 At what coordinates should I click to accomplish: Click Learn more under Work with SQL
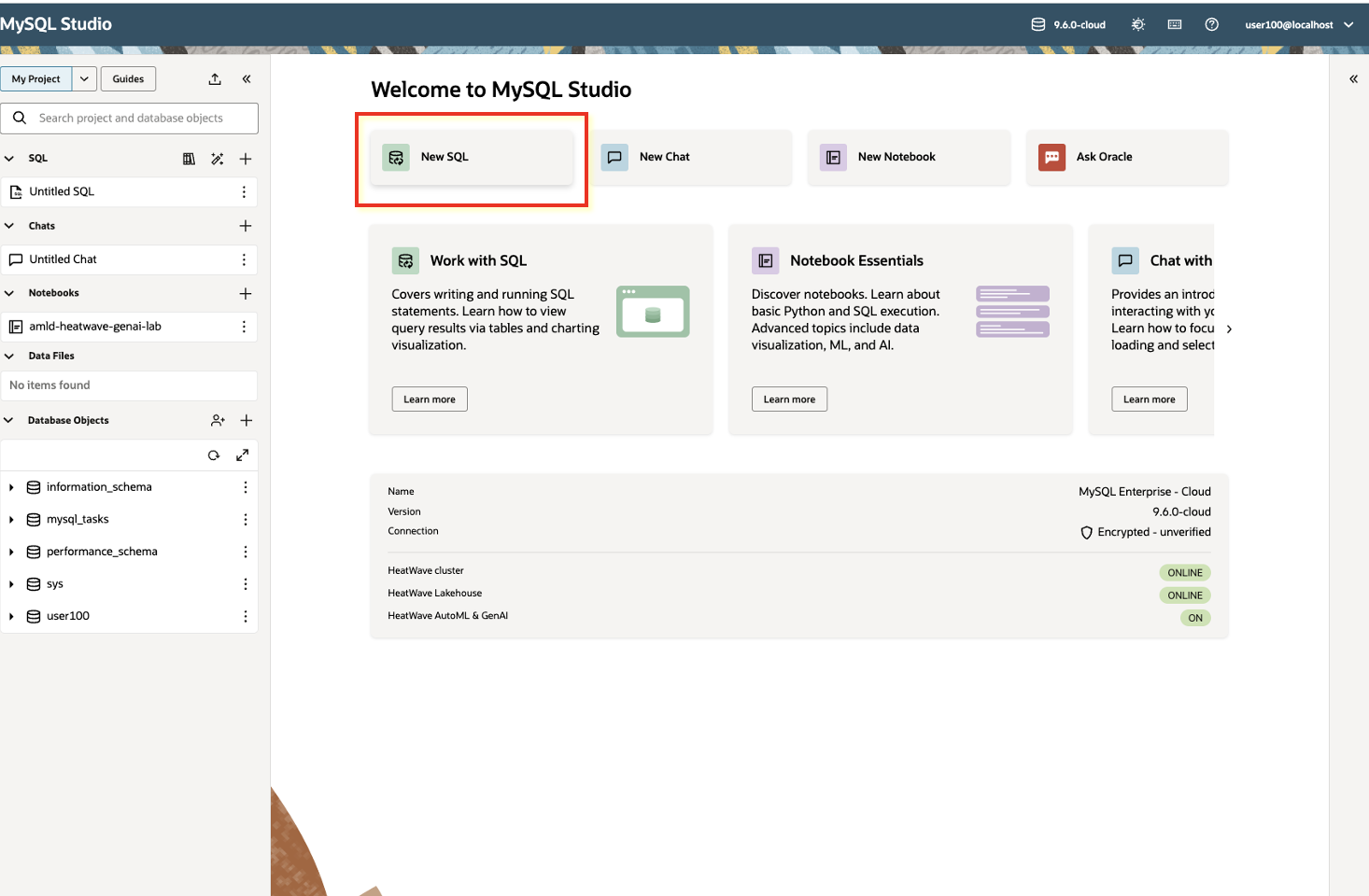pos(430,399)
